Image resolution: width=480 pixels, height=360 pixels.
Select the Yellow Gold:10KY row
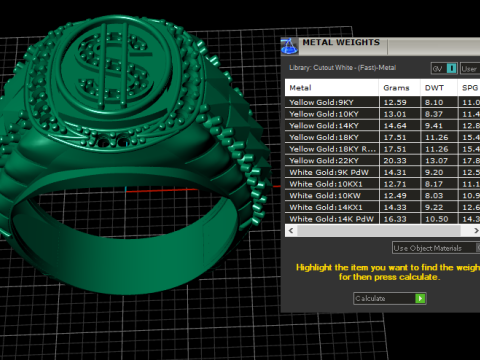tap(382, 114)
